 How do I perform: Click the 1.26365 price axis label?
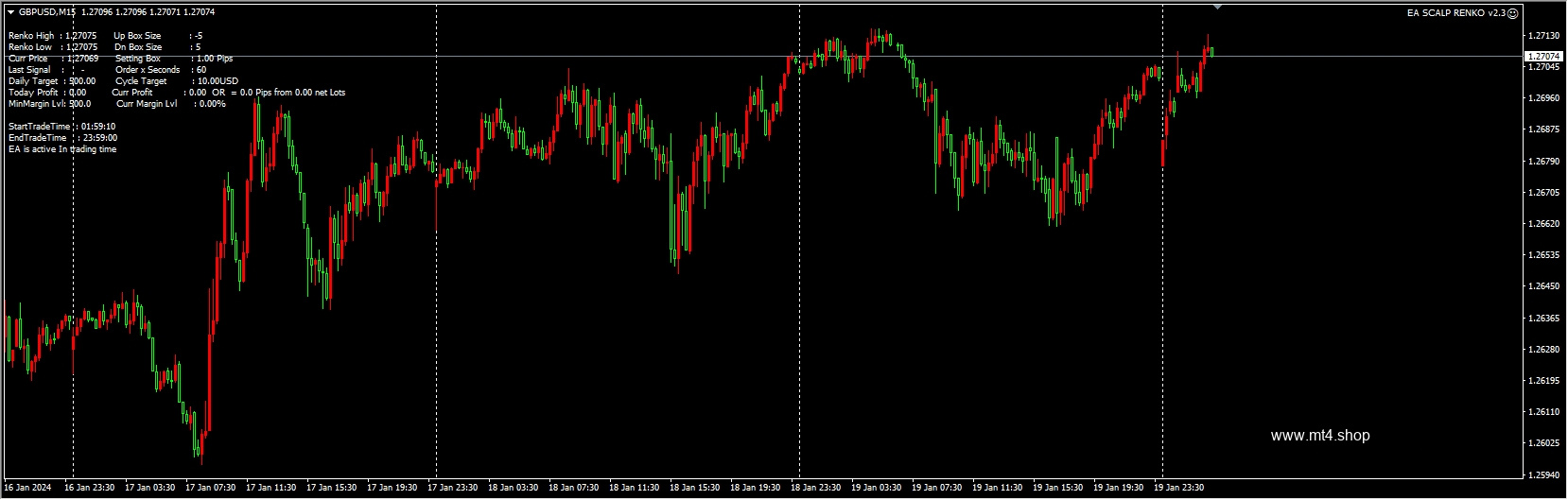pos(1543,319)
